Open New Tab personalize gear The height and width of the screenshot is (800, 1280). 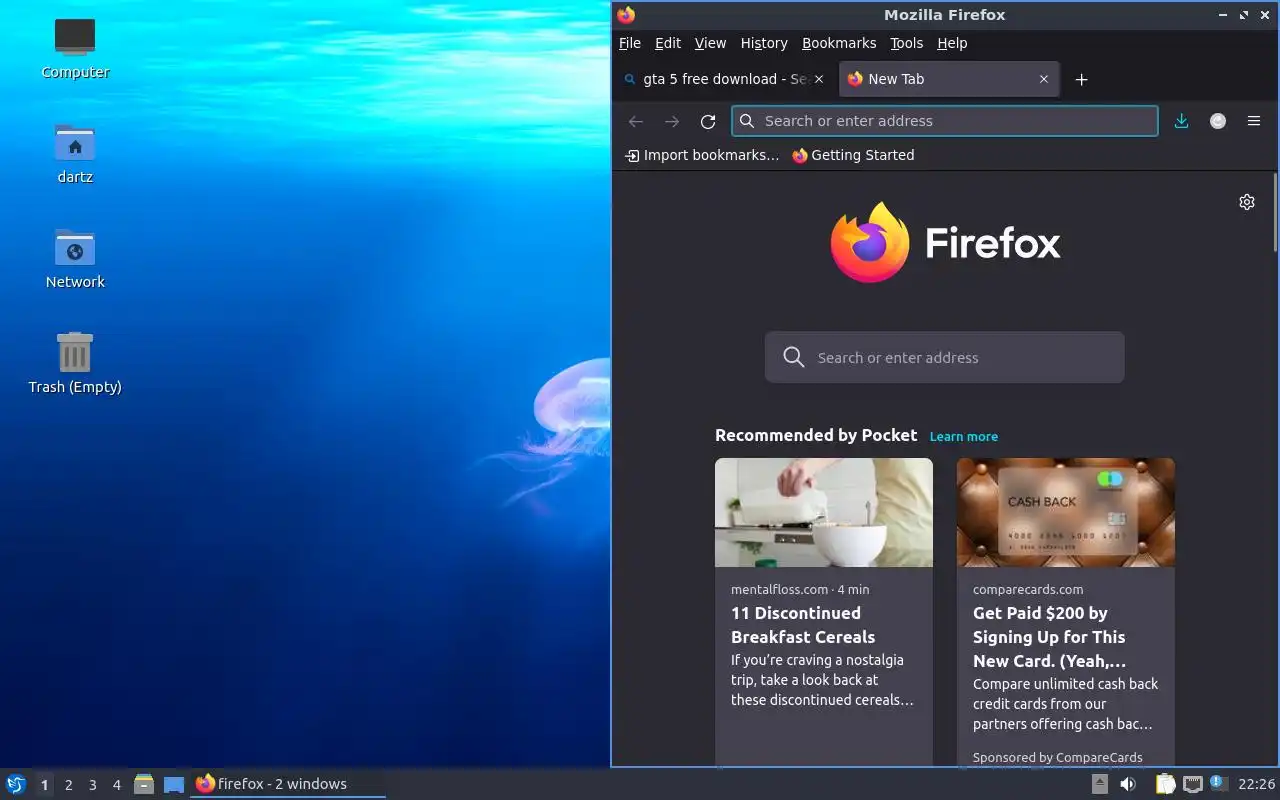point(1246,202)
